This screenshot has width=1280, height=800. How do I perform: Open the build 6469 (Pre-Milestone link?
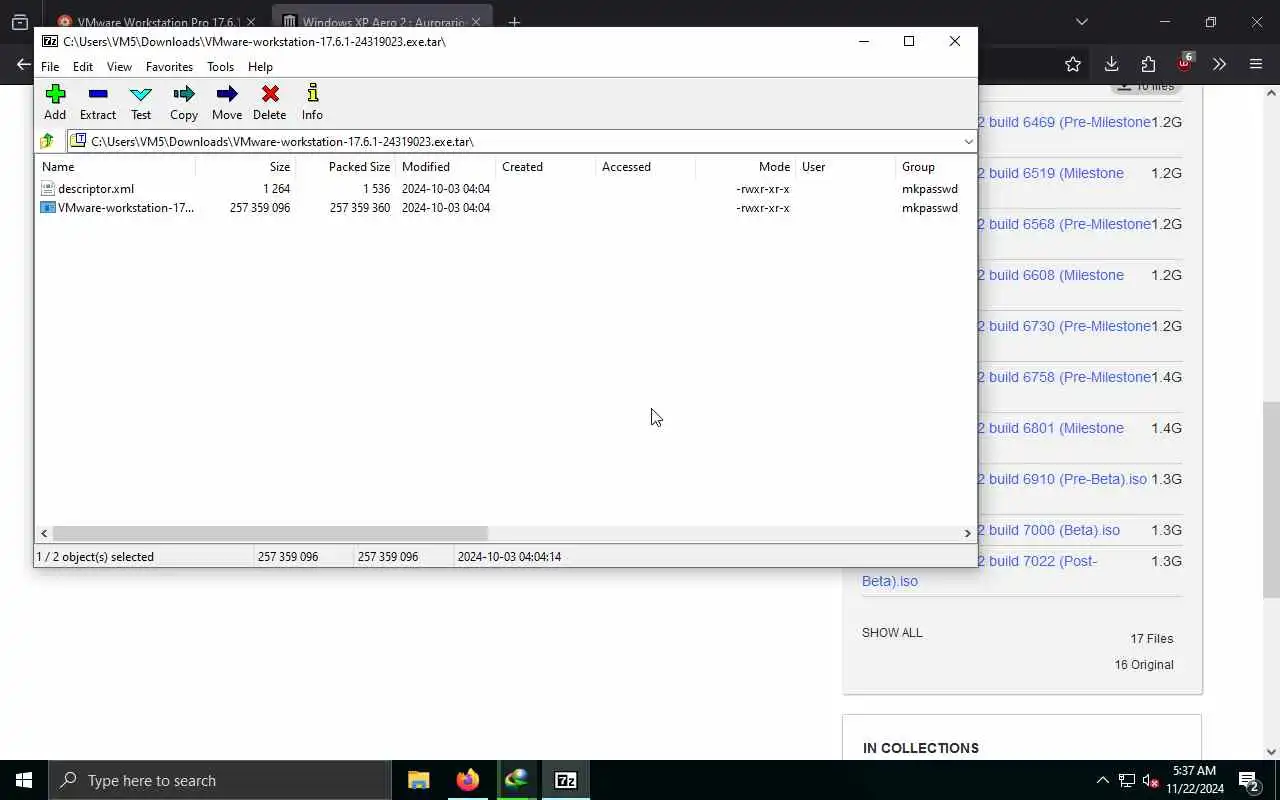1064,122
